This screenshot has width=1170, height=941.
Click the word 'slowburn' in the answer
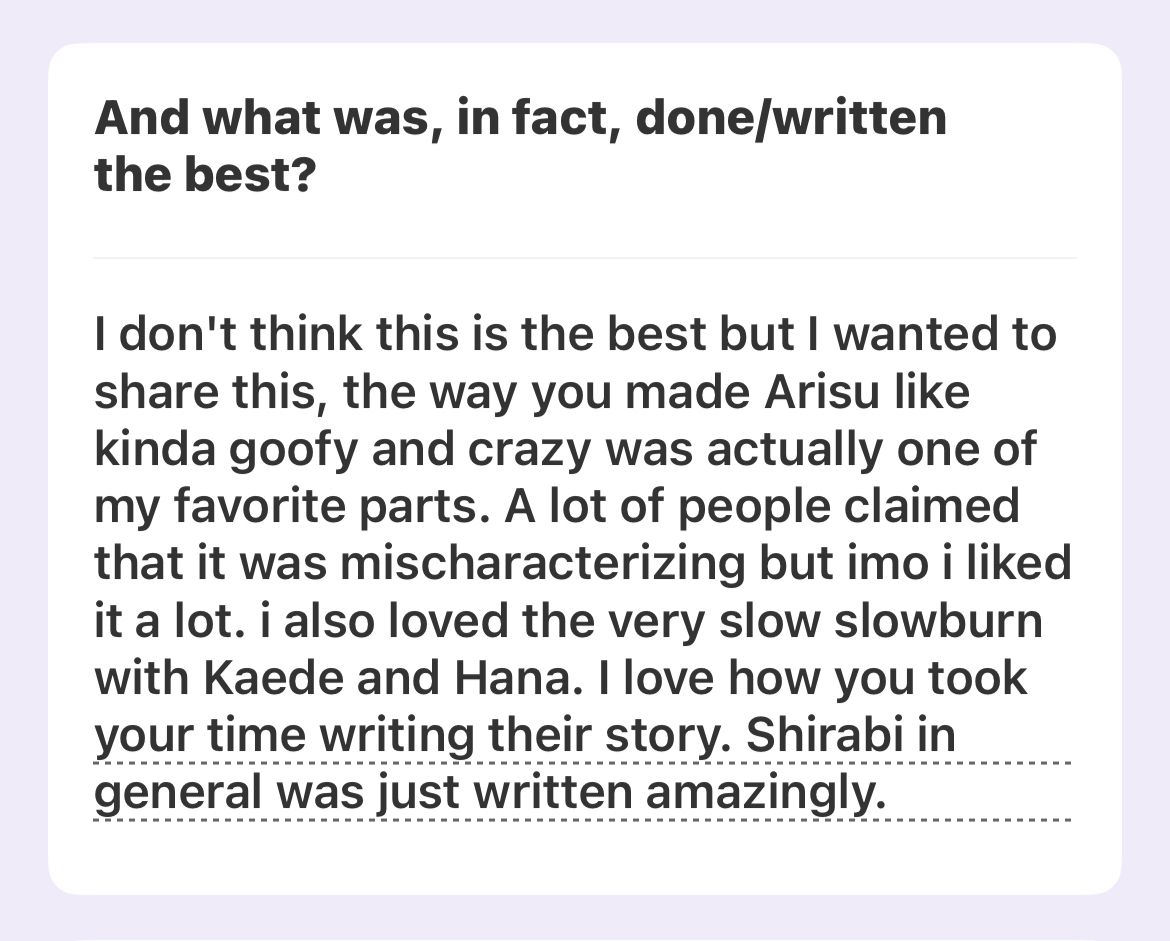937,621
